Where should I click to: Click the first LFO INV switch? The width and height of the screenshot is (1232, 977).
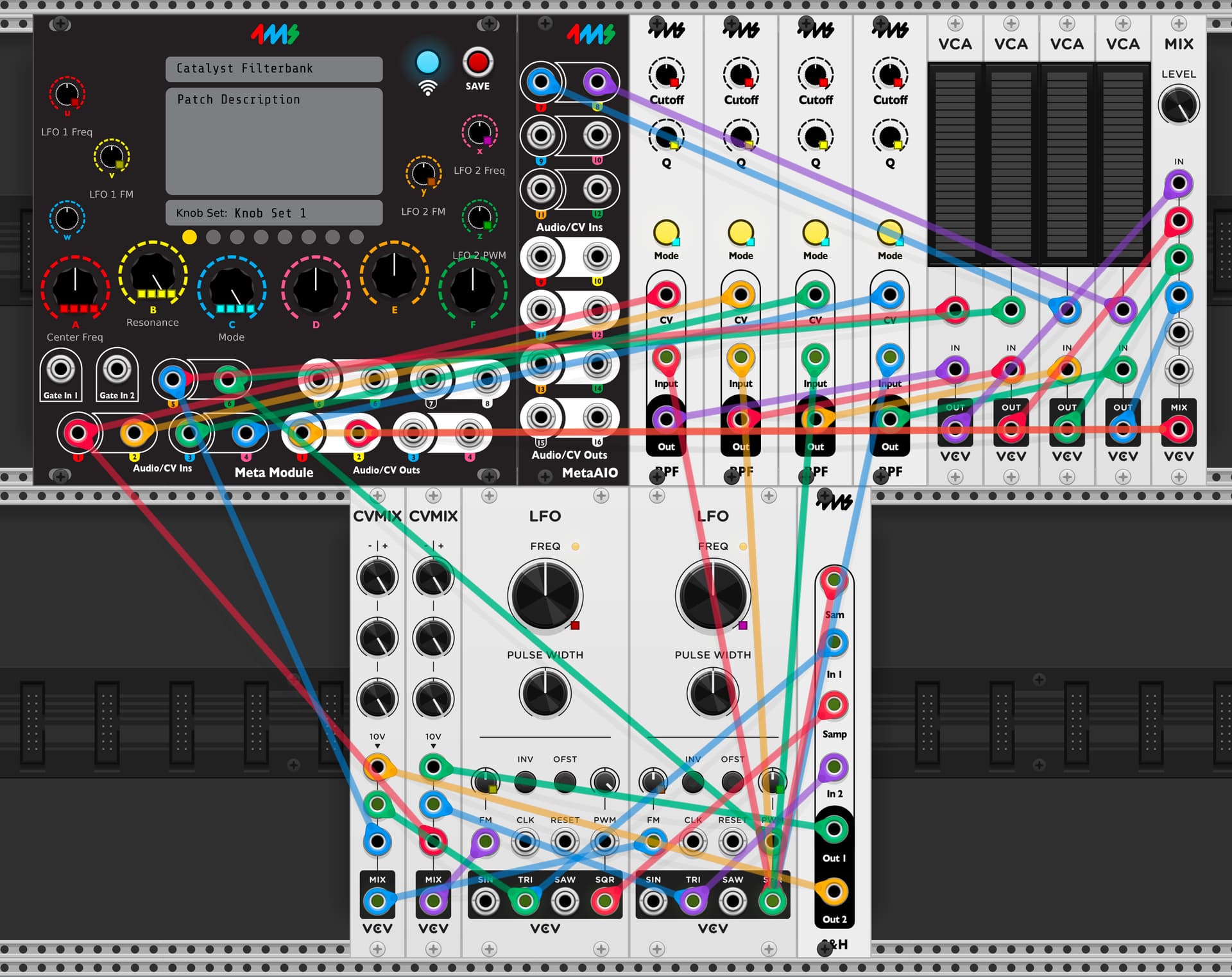[x=525, y=781]
